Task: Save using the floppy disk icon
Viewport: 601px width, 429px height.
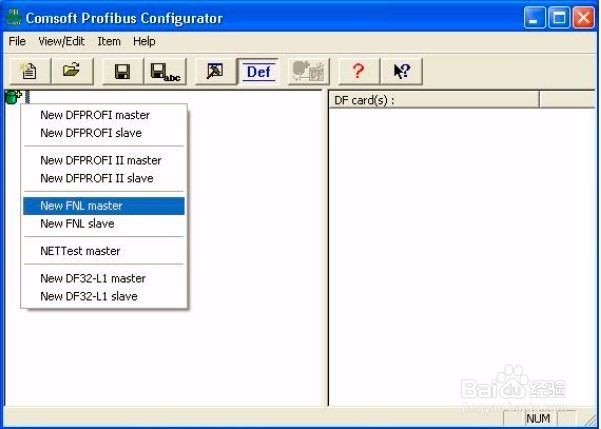Action: [x=123, y=71]
